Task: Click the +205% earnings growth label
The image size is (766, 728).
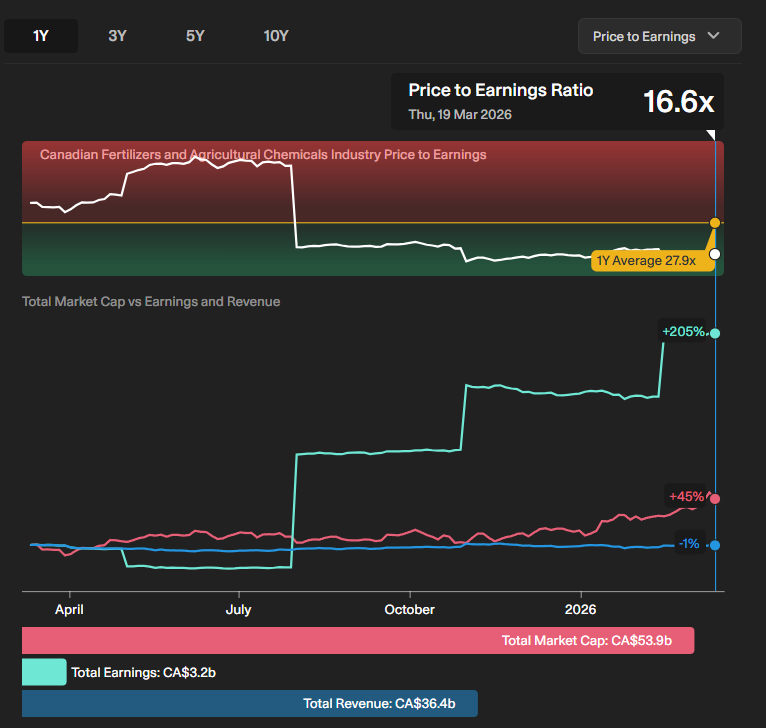Action: click(683, 331)
